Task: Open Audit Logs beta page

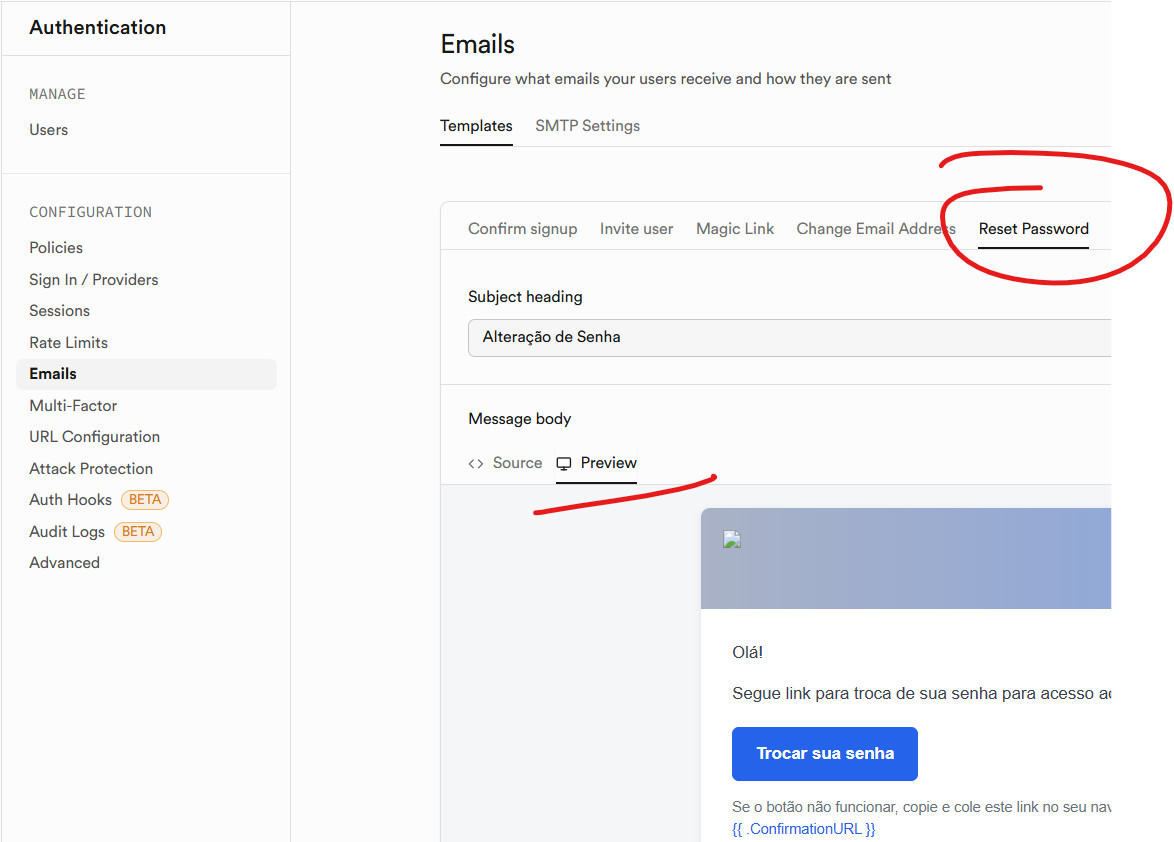Action: point(67,532)
